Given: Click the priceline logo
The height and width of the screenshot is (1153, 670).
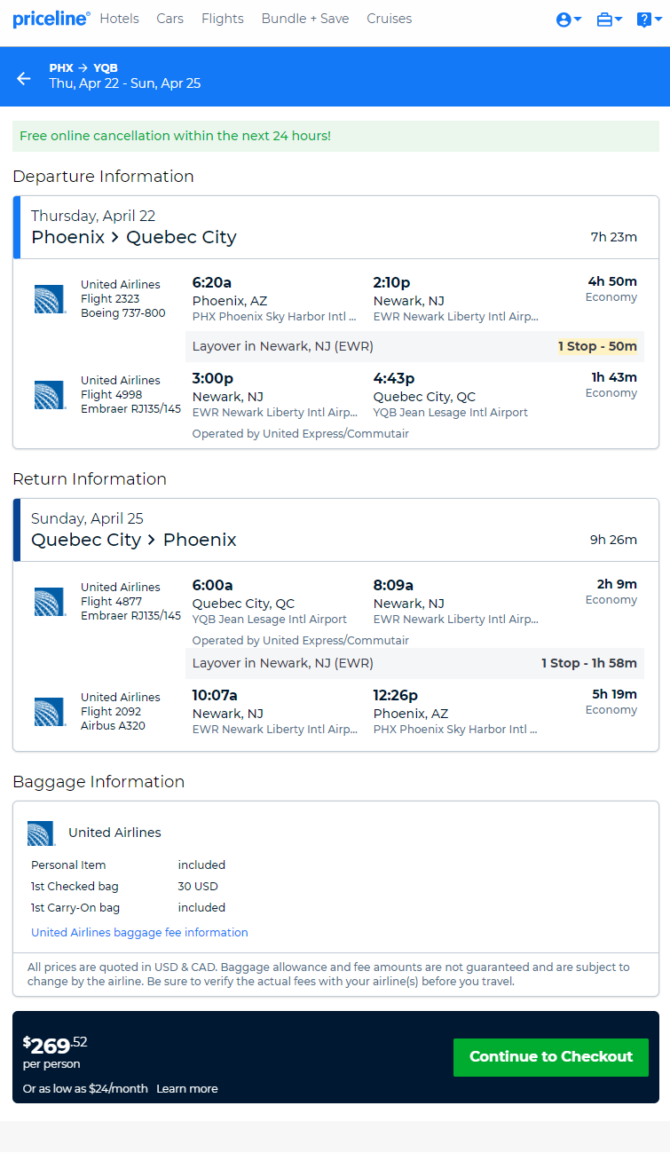Looking at the screenshot, I should point(50,18).
